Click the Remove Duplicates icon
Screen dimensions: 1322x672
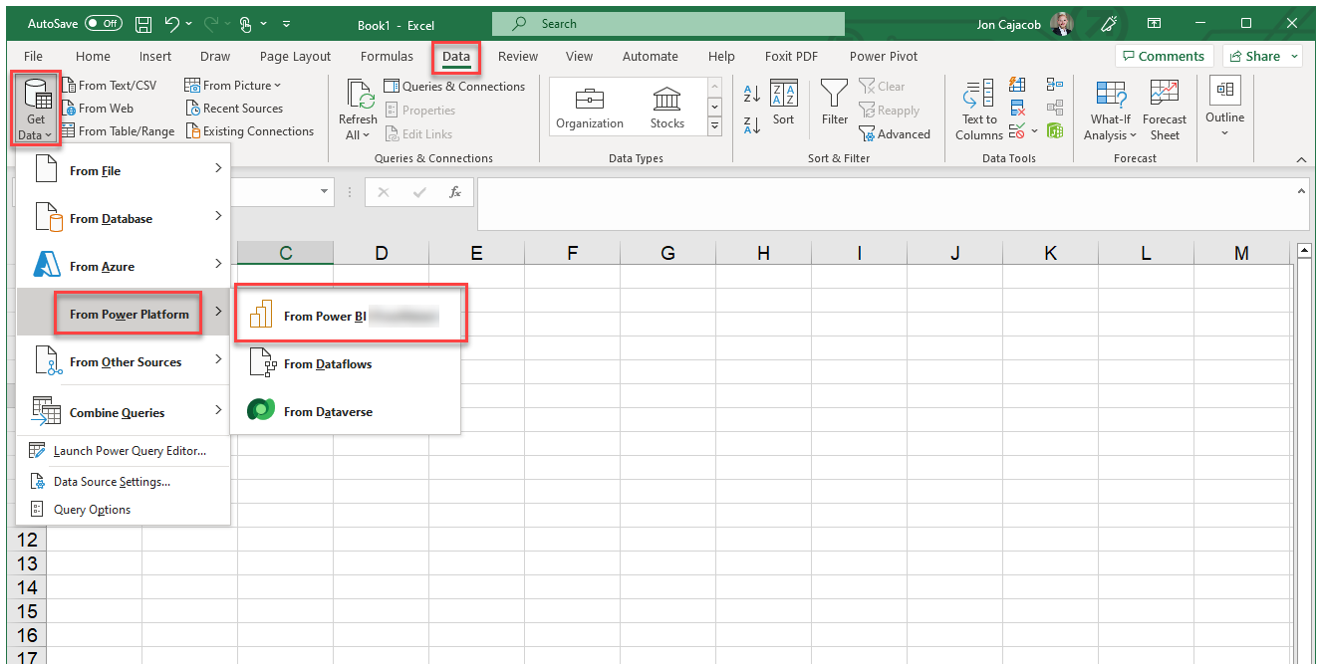[1018, 108]
